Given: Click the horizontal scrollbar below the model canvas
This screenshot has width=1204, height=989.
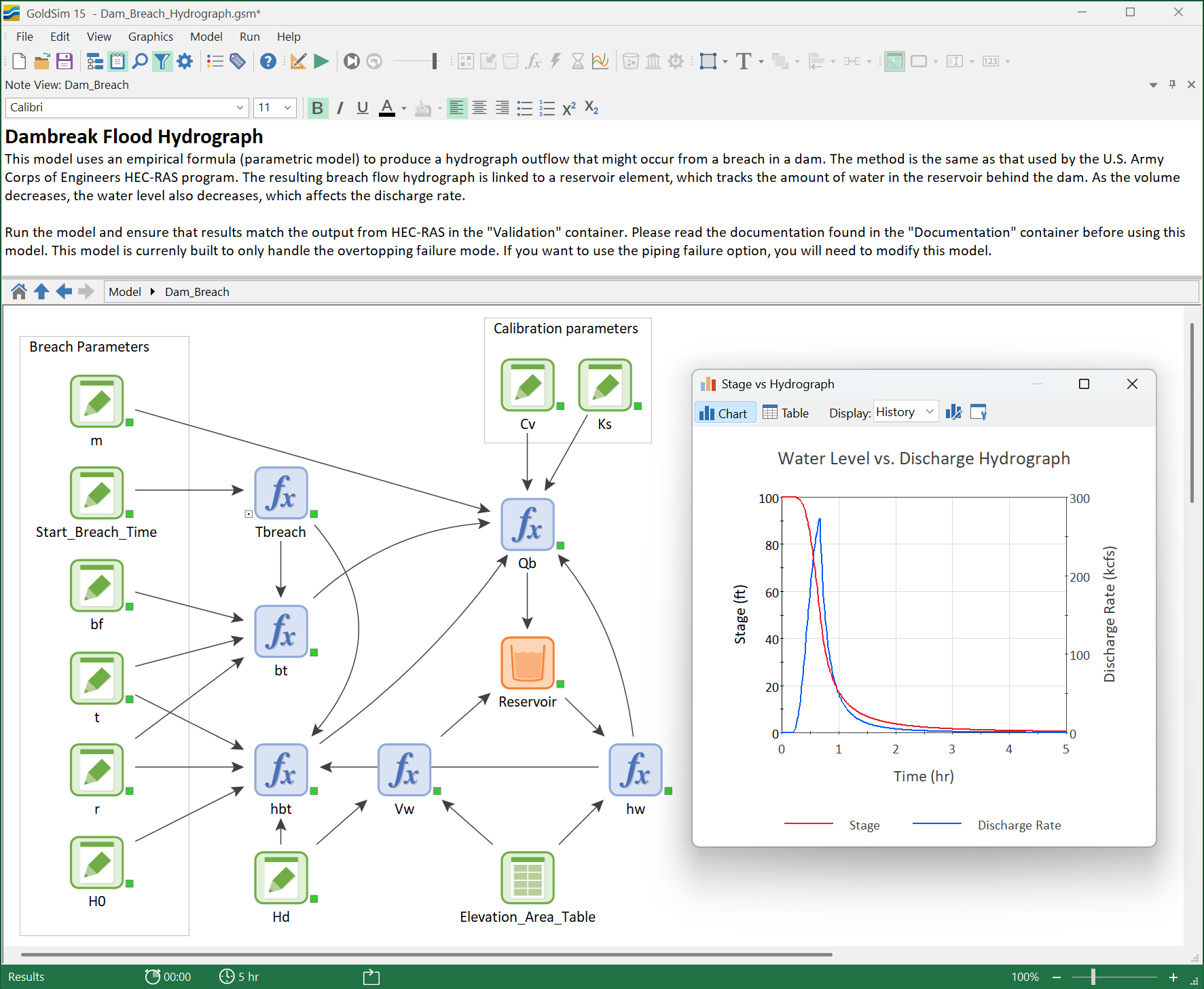Looking at the screenshot, I should pos(426,954).
